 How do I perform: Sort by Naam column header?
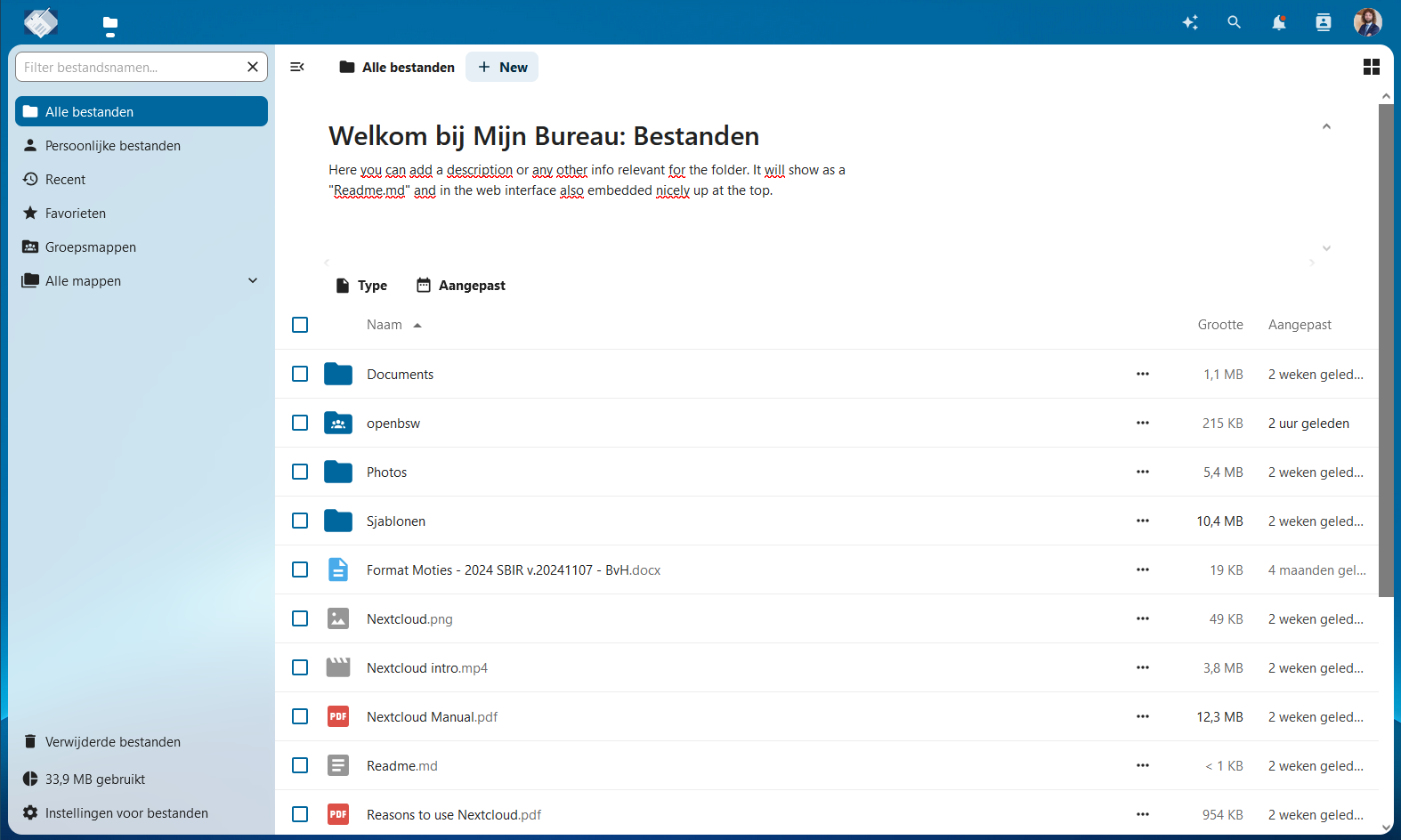[393, 325]
